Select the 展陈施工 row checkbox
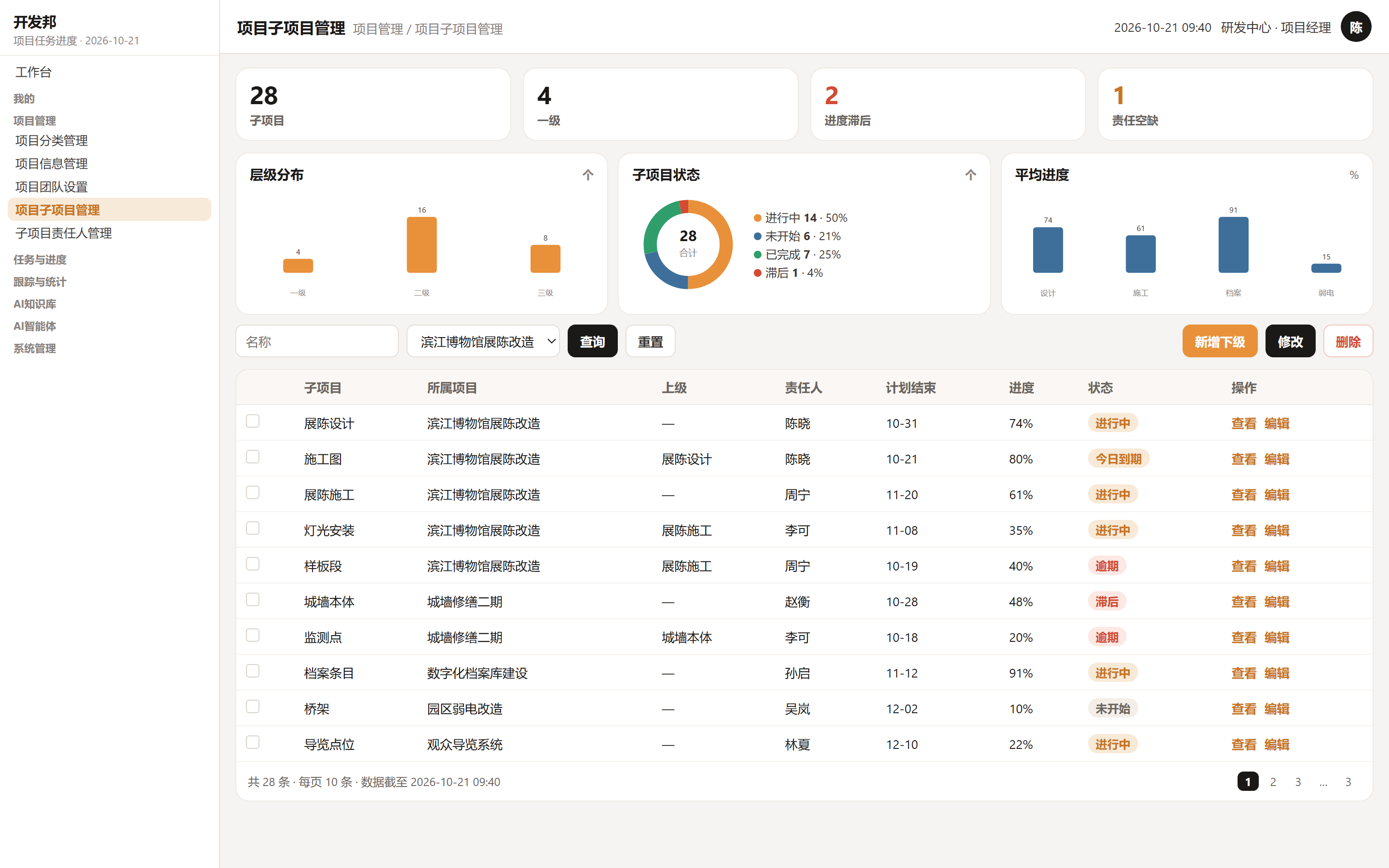The height and width of the screenshot is (868, 1389). pos(253,492)
